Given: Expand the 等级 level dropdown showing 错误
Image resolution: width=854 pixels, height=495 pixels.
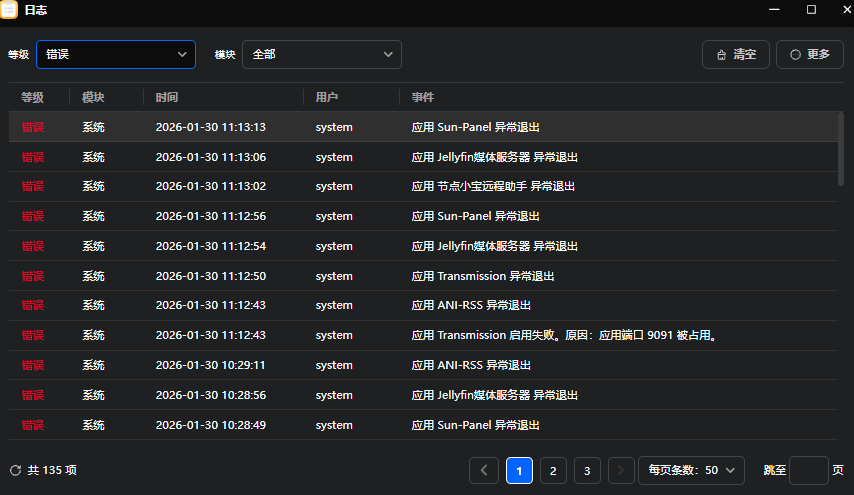Looking at the screenshot, I should (x=116, y=55).
